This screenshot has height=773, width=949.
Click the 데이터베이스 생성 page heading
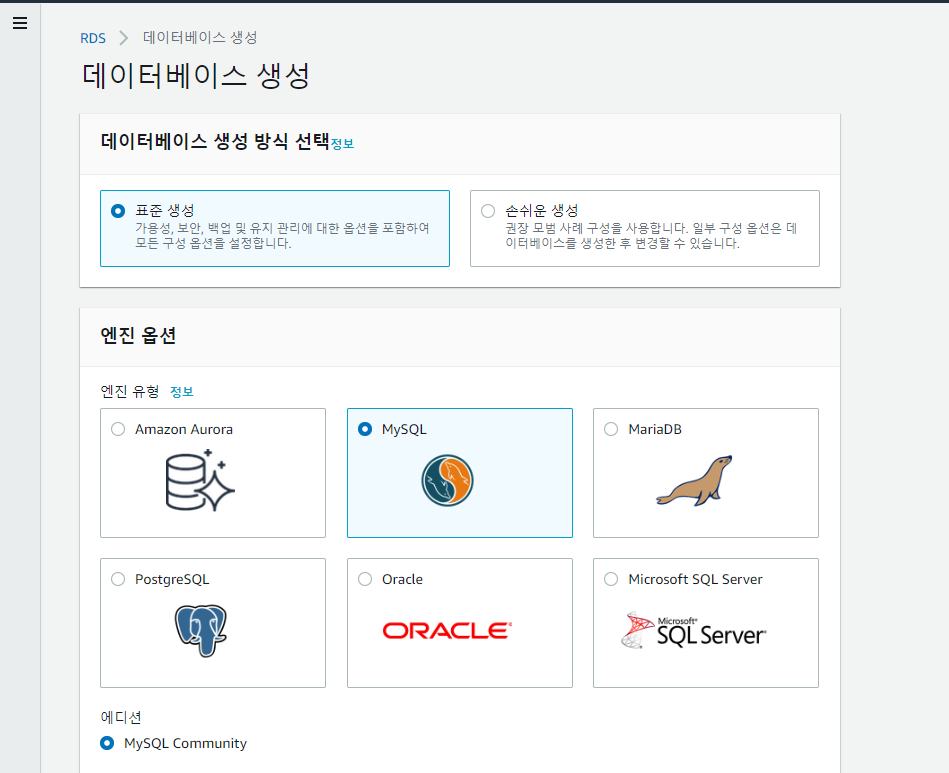tap(195, 76)
